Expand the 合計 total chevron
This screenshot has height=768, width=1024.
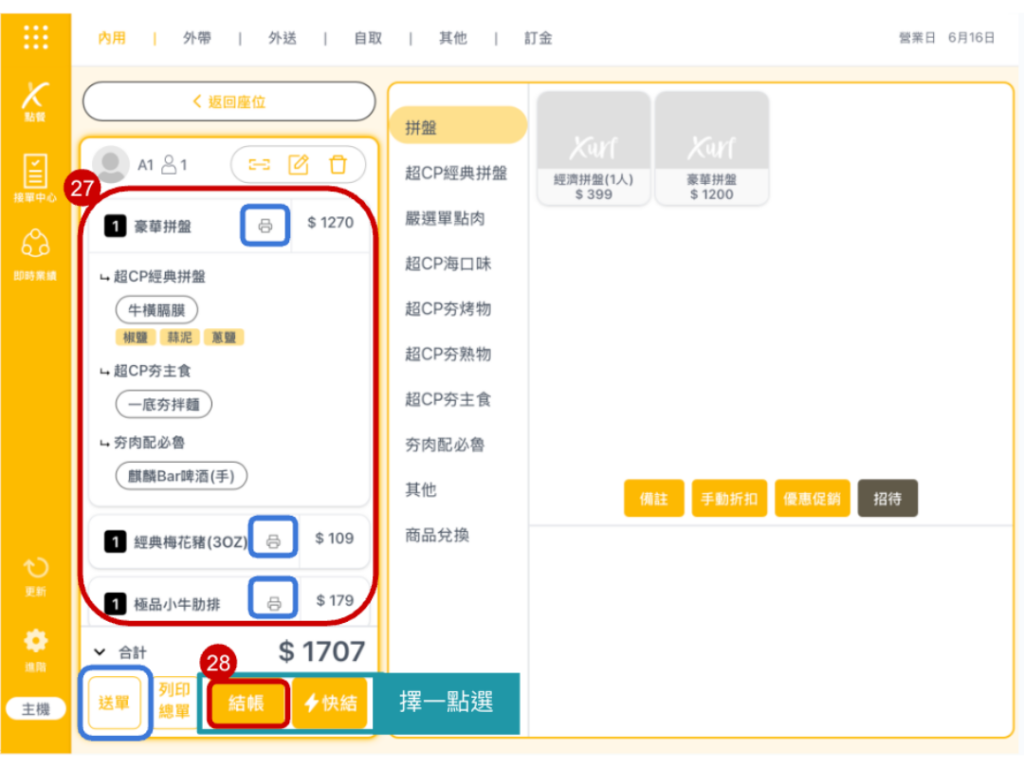pos(99,652)
